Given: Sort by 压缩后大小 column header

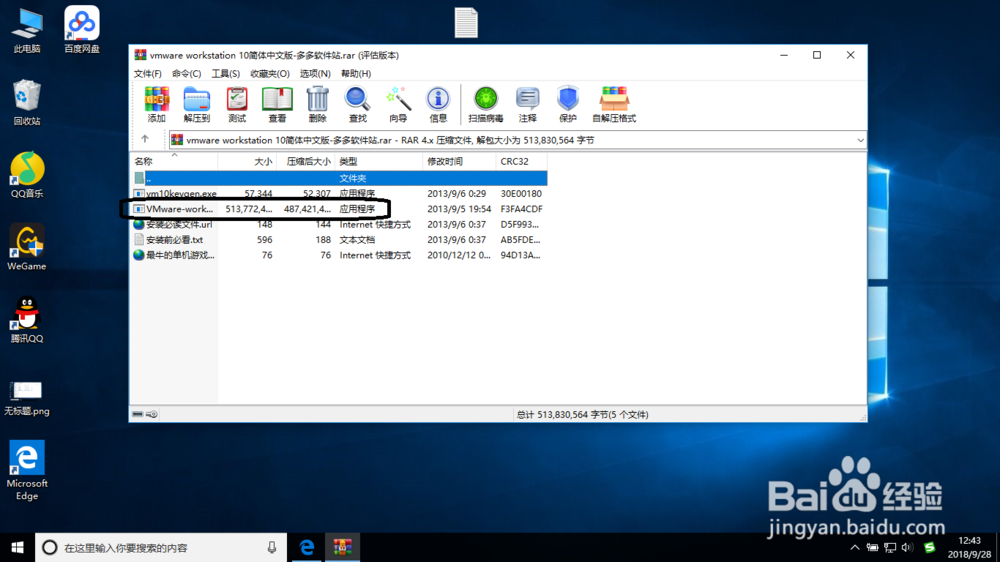Looking at the screenshot, I should coord(305,161).
